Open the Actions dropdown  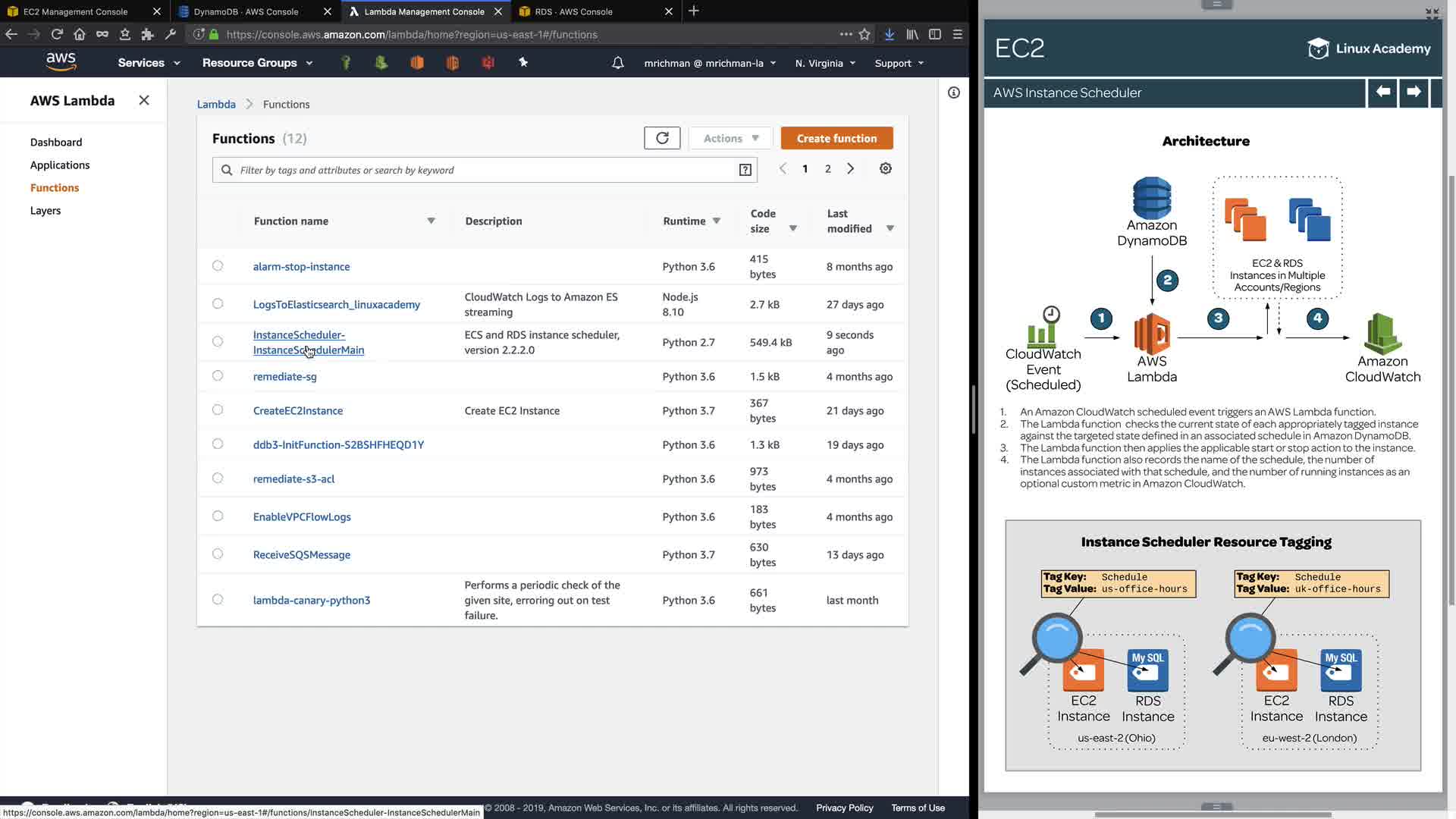point(730,138)
